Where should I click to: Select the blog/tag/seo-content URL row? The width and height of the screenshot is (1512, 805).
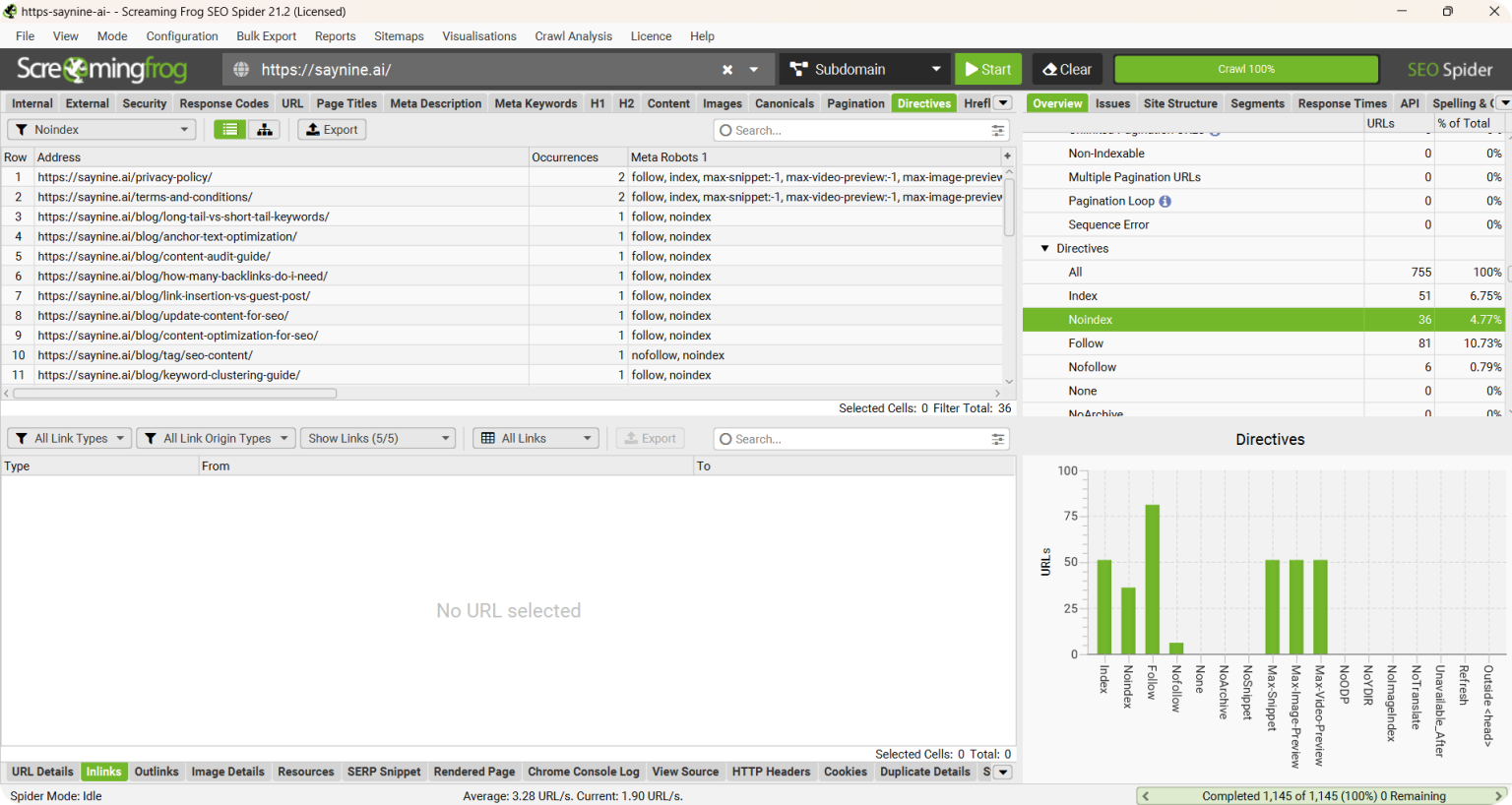click(502, 355)
